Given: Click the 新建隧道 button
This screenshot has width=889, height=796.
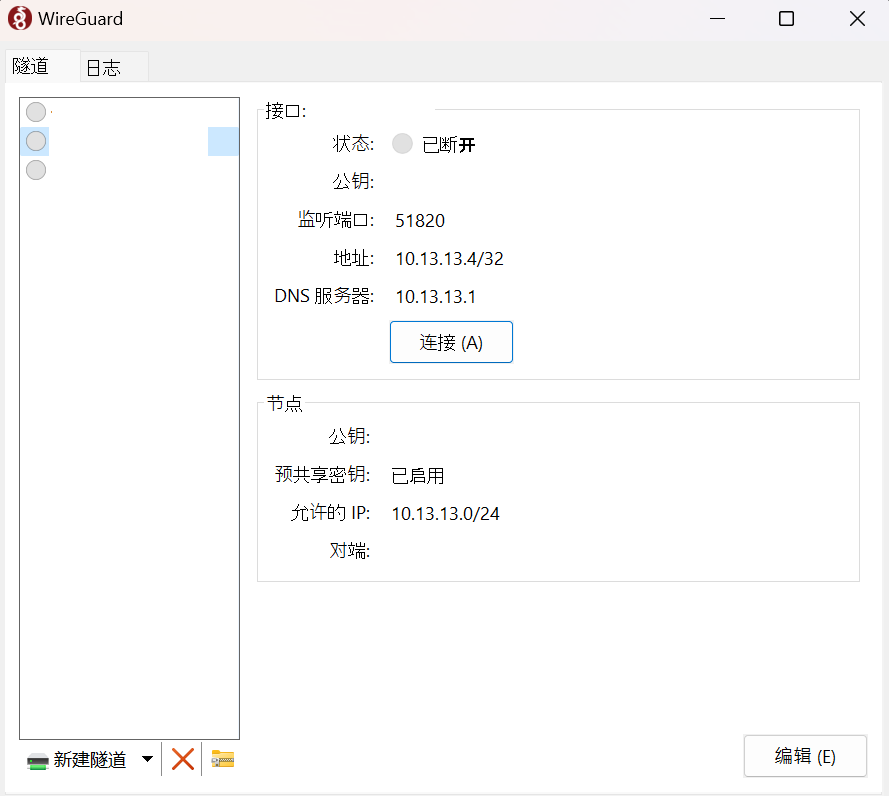Looking at the screenshot, I should 77,760.
